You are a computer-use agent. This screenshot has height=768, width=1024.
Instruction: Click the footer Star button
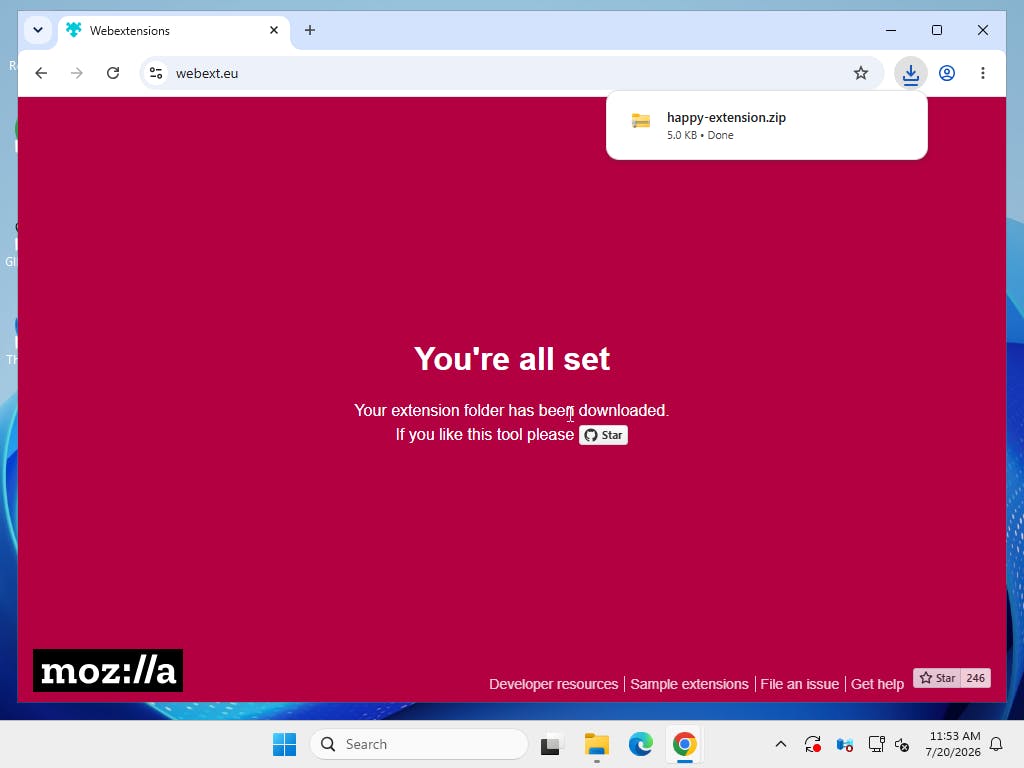pyautogui.click(x=937, y=678)
